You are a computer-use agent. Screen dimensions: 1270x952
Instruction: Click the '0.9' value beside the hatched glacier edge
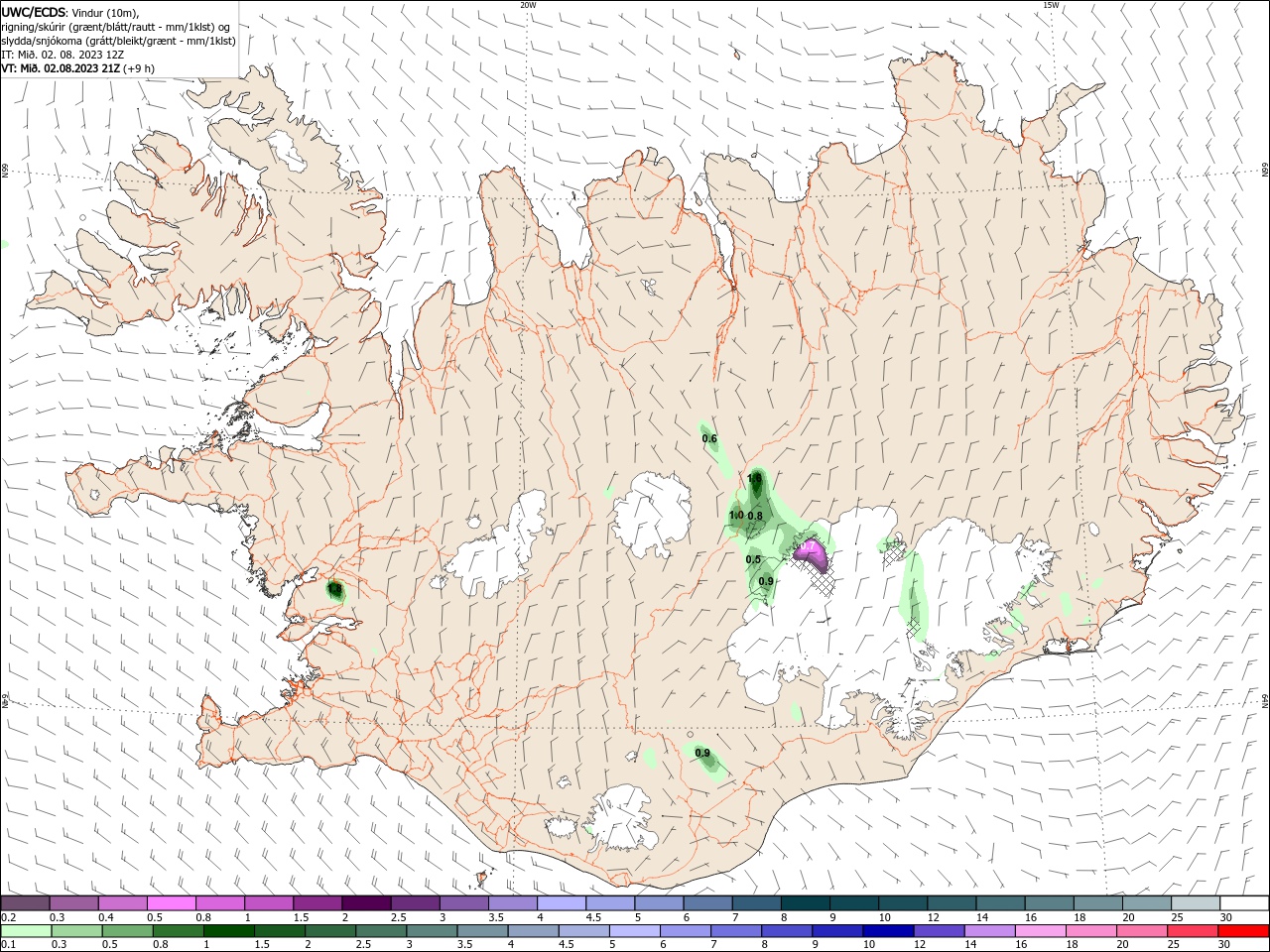point(766,581)
